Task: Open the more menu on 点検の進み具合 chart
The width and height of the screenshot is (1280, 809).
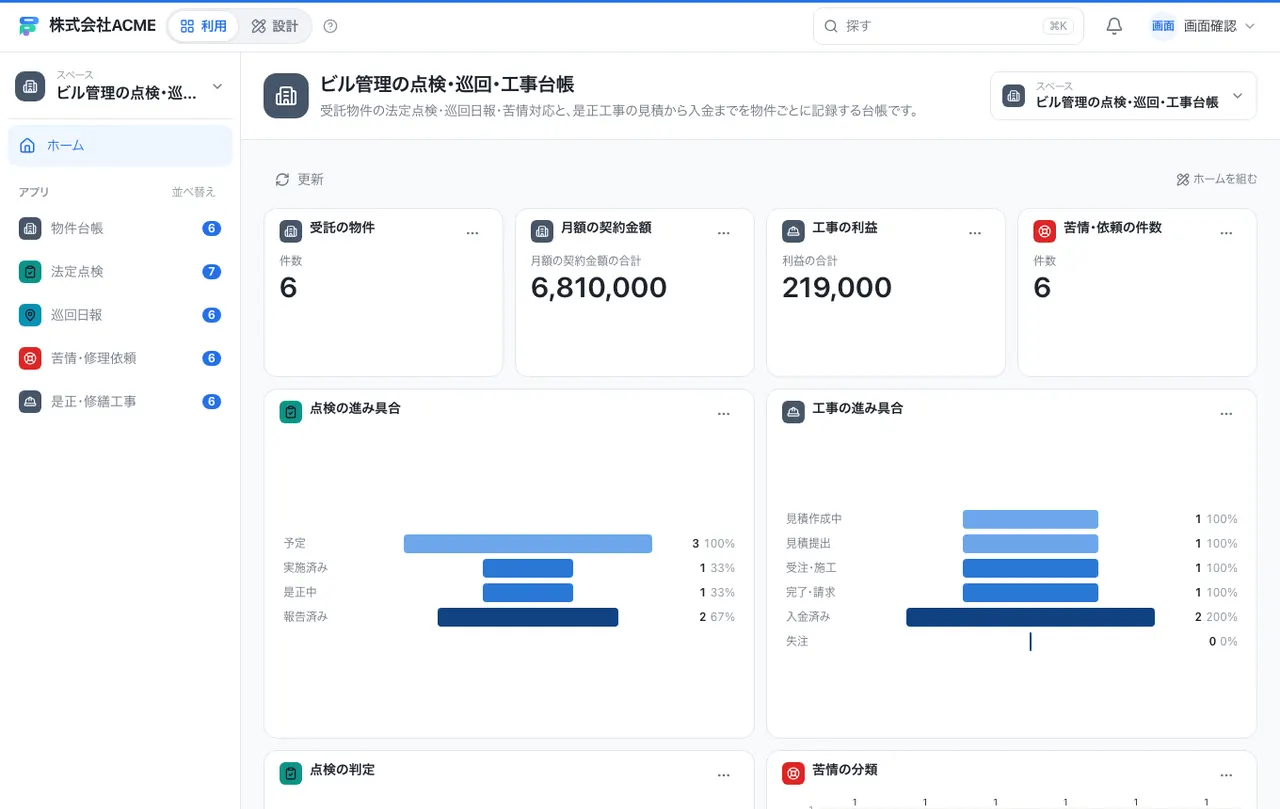Action: coord(724,414)
